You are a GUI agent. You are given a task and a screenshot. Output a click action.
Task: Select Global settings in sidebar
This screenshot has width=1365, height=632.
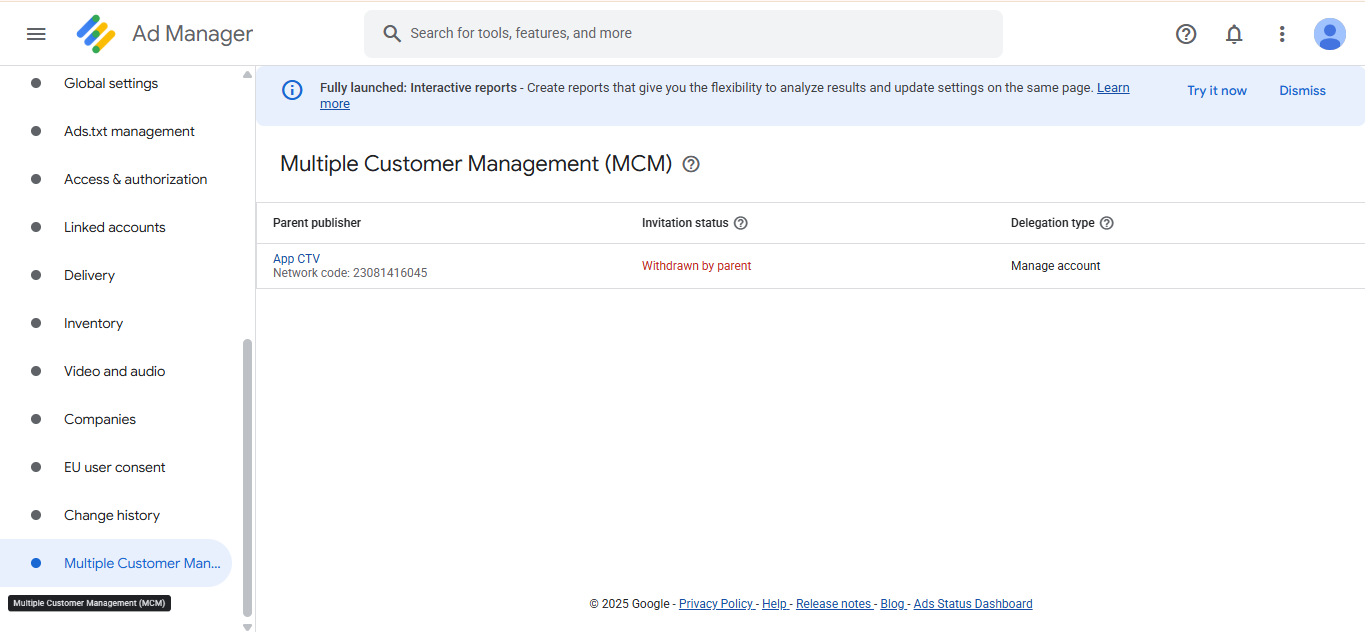coord(111,83)
